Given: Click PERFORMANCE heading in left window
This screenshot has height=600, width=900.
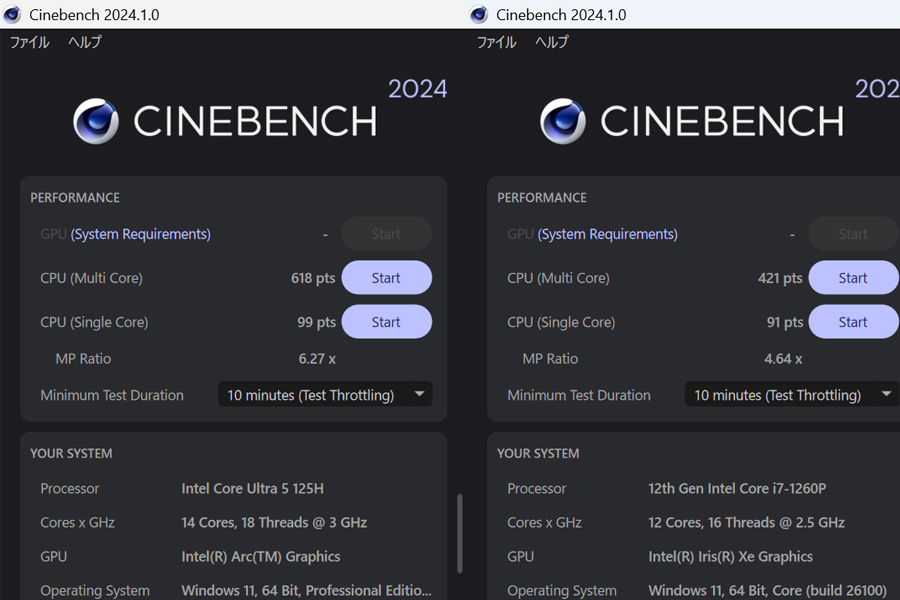Looking at the screenshot, I should click(75, 198).
